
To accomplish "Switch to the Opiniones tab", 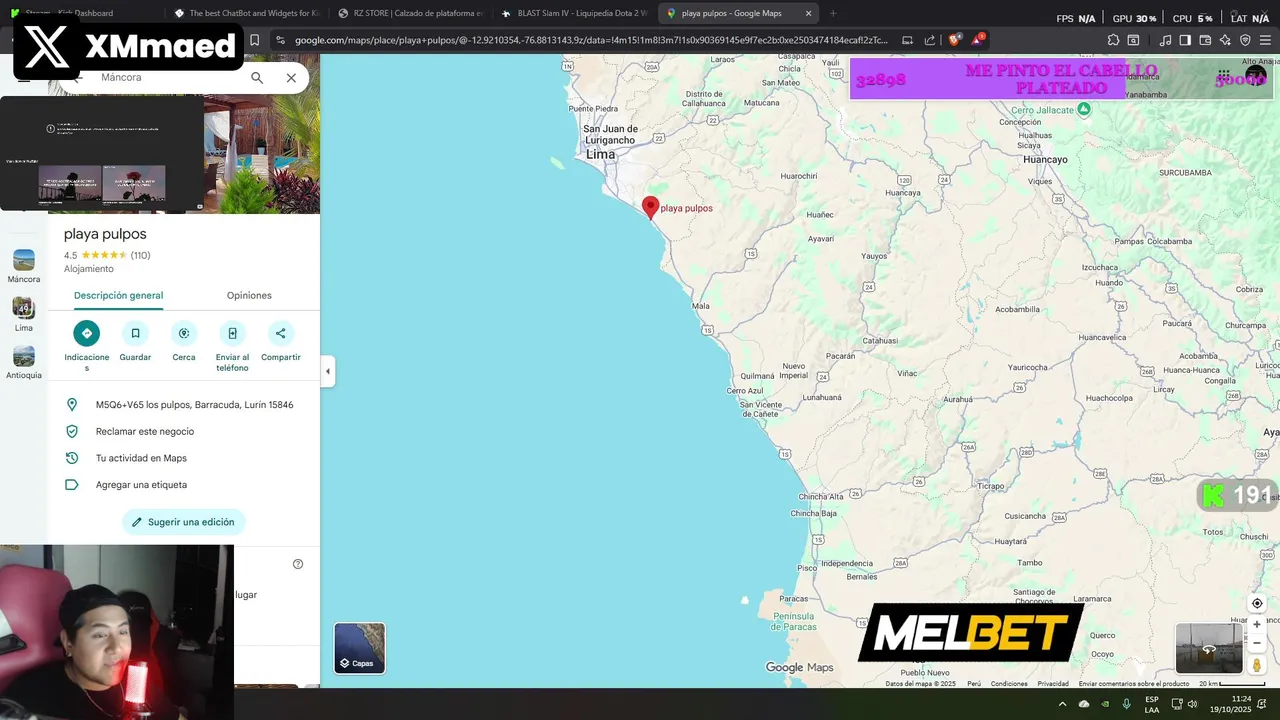I will click(249, 295).
